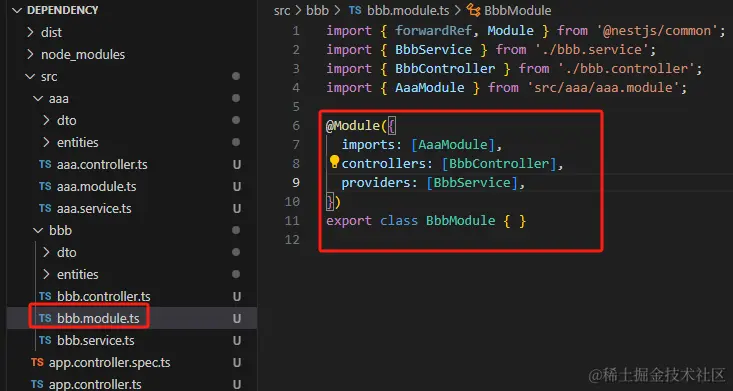The width and height of the screenshot is (733, 391).
Task: Click modified dot beside src folder
Action: (236, 76)
